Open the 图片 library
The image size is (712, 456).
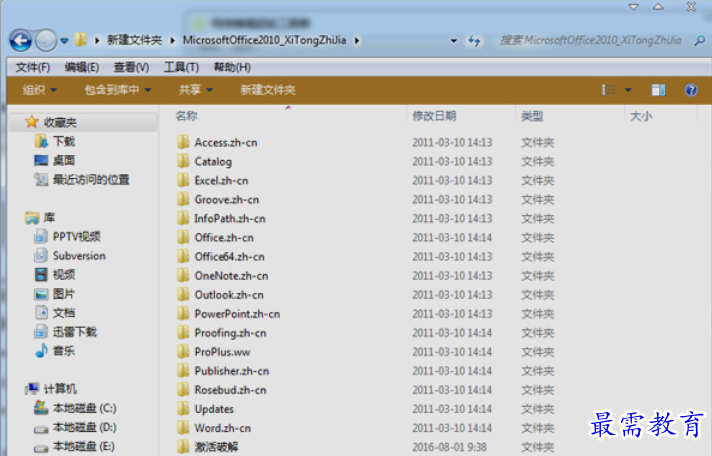(64, 294)
